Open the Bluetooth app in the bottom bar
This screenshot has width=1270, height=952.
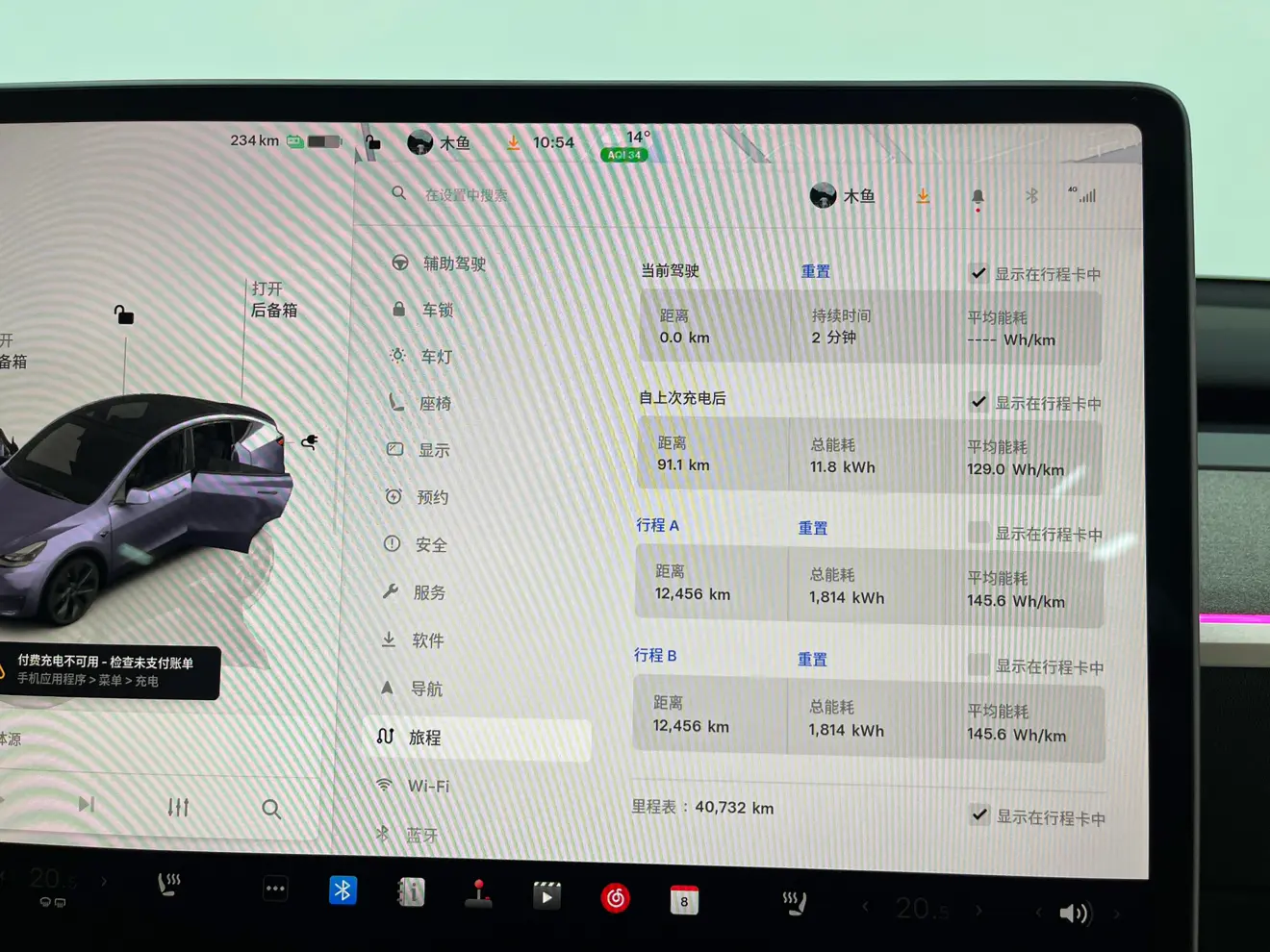point(343,890)
